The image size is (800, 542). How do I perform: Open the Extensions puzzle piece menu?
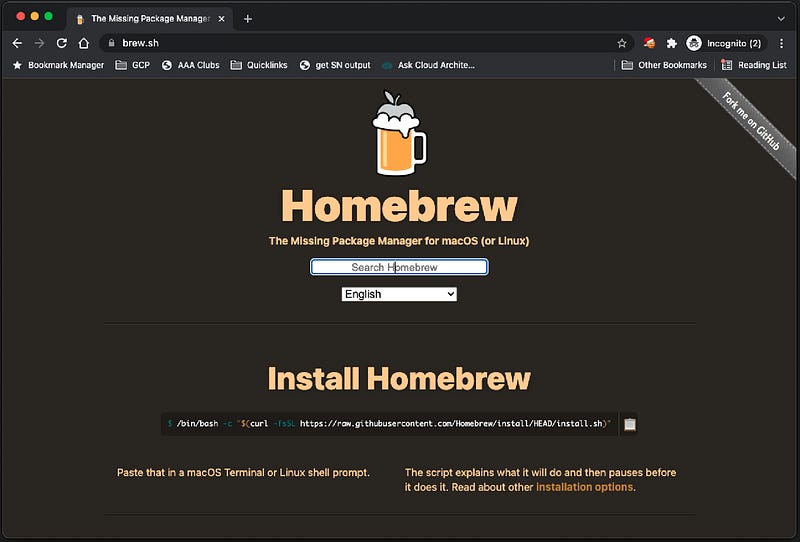click(671, 43)
